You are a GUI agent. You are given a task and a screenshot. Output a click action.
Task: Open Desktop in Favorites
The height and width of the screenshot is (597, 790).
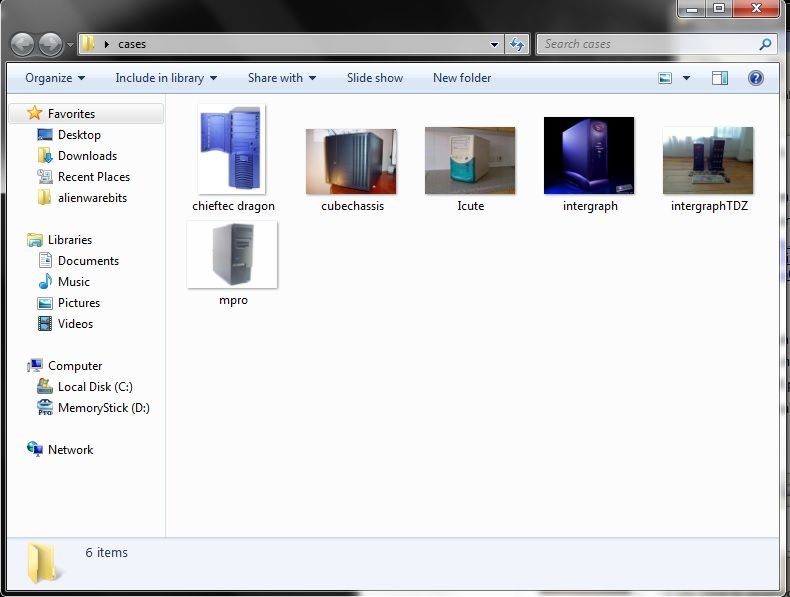click(79, 135)
